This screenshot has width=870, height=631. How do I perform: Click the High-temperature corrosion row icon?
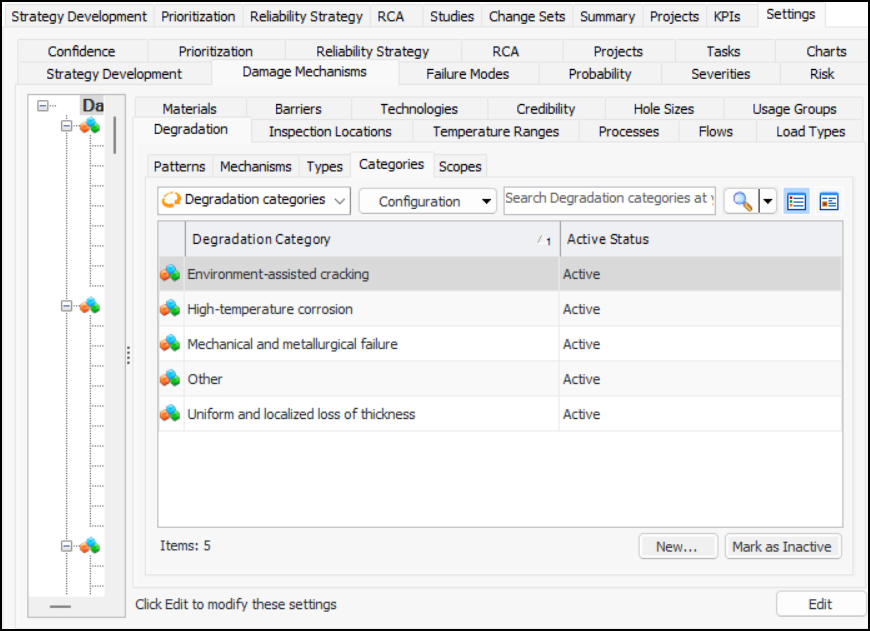[170, 309]
